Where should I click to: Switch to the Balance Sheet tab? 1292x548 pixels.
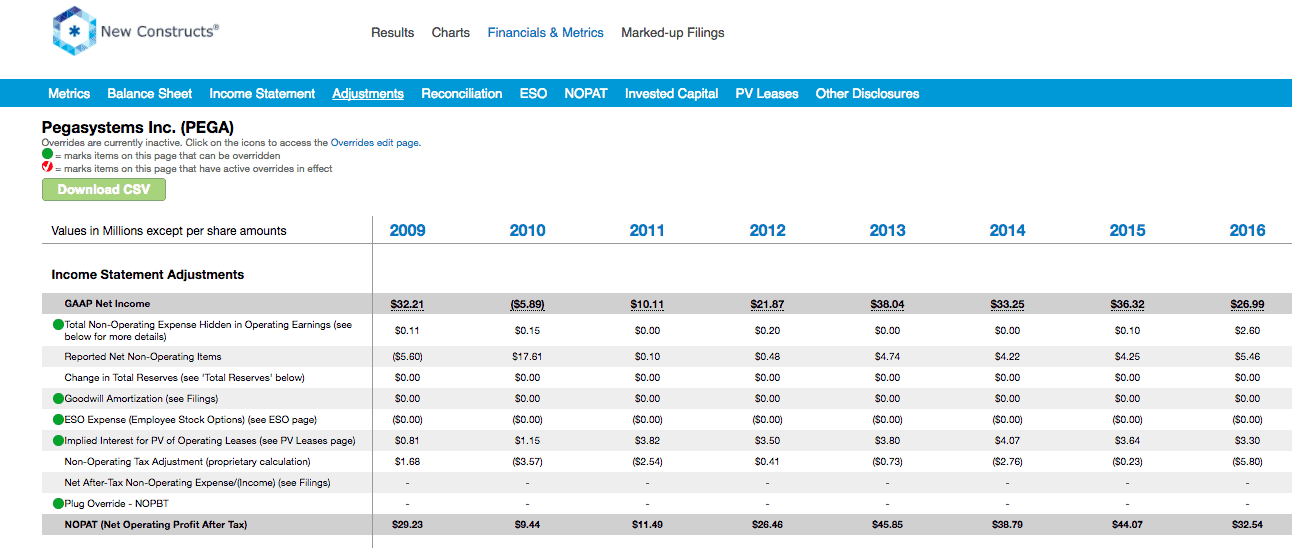[x=150, y=93]
